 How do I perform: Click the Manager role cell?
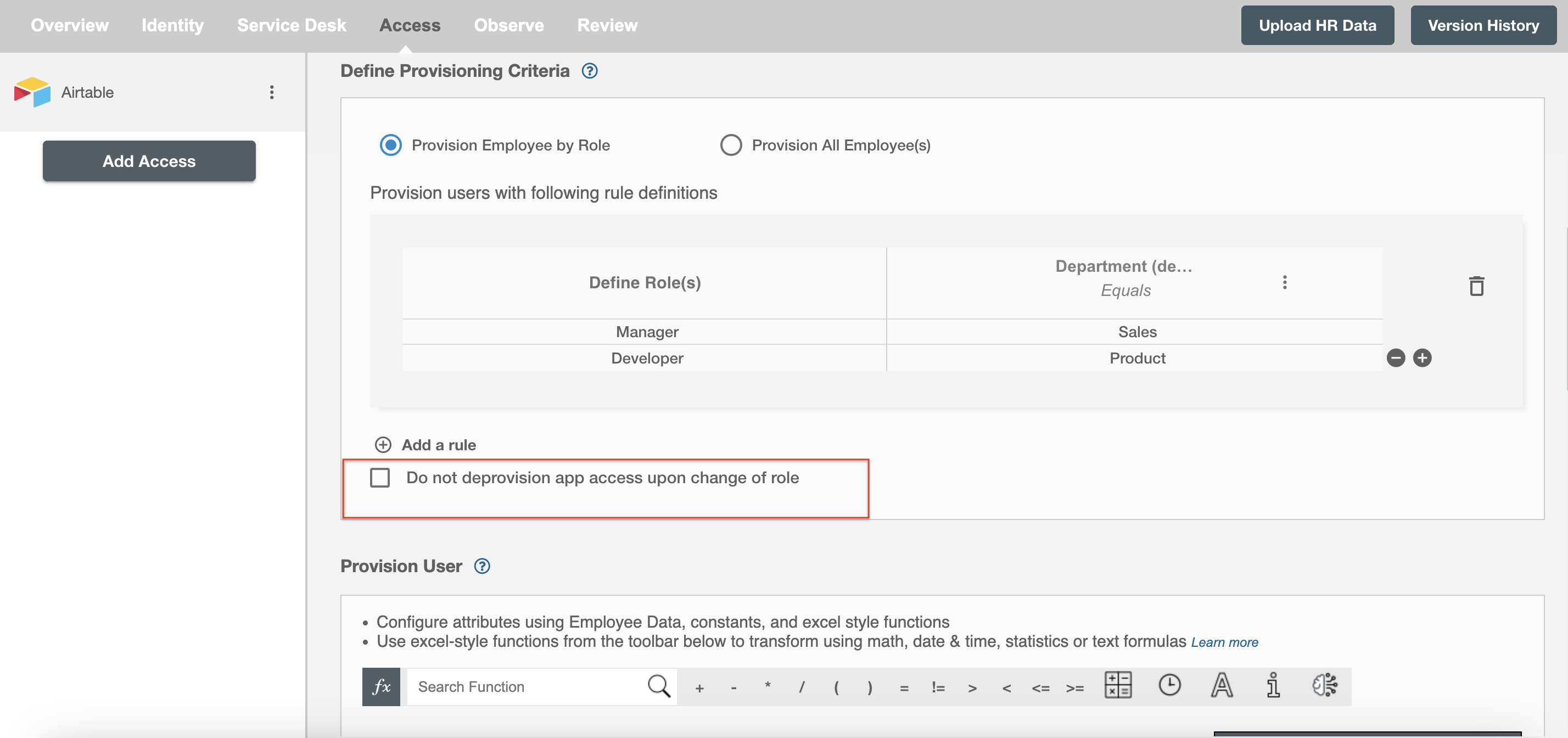644,332
